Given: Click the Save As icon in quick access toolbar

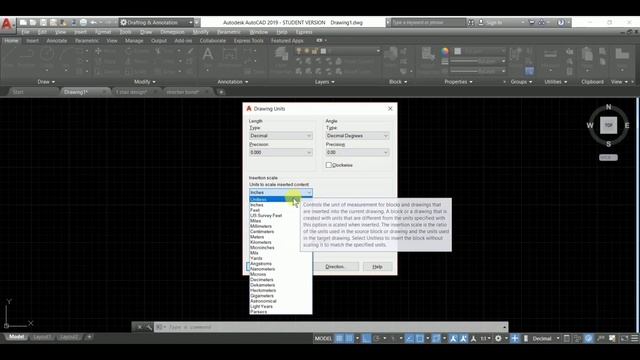Looking at the screenshot, I should coord(53,22).
